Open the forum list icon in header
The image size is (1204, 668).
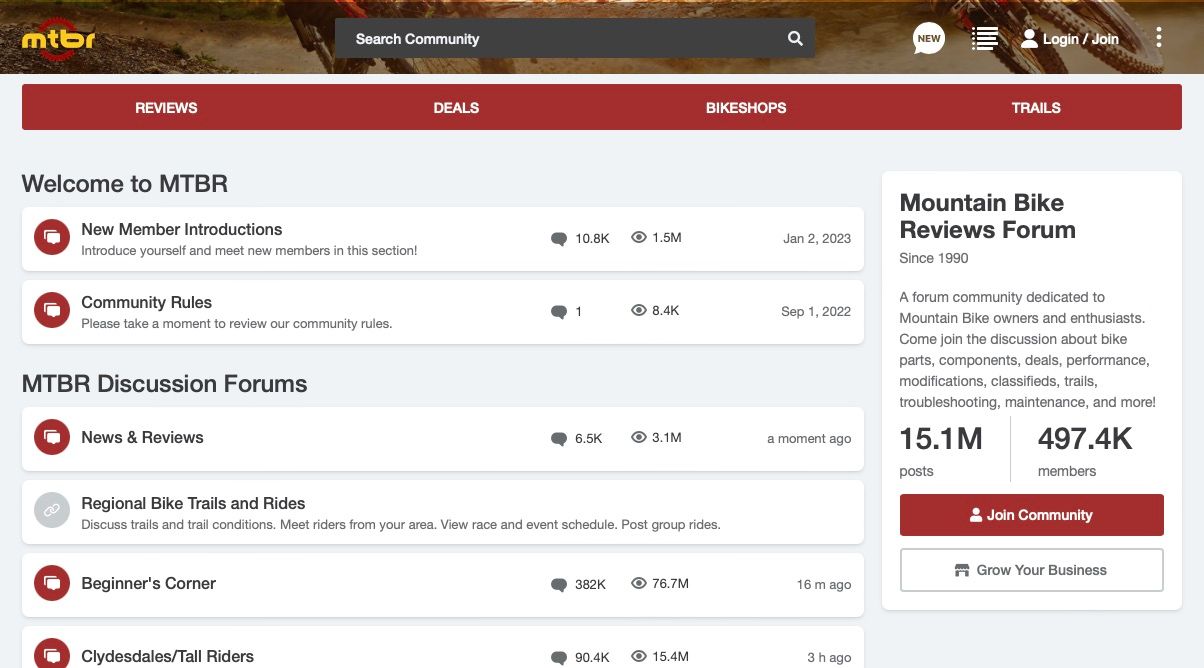coord(985,39)
